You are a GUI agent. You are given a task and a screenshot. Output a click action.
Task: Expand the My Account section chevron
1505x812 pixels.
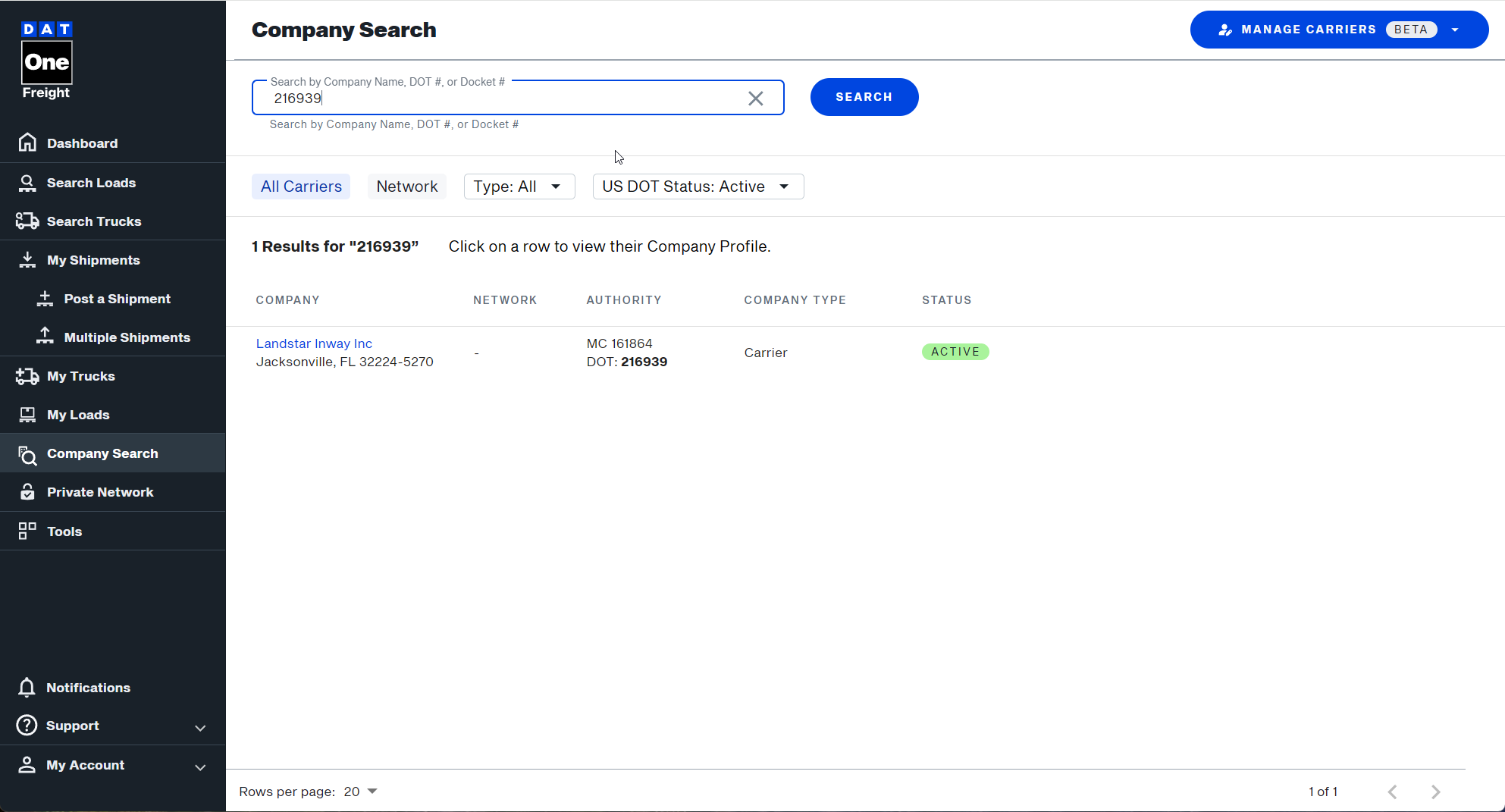[x=200, y=767]
